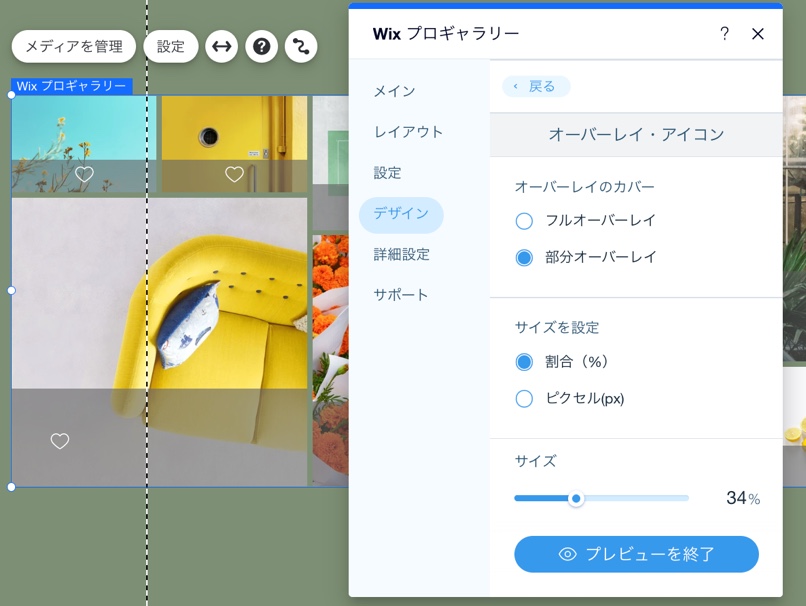Click the サイズ slider handle

[576, 498]
